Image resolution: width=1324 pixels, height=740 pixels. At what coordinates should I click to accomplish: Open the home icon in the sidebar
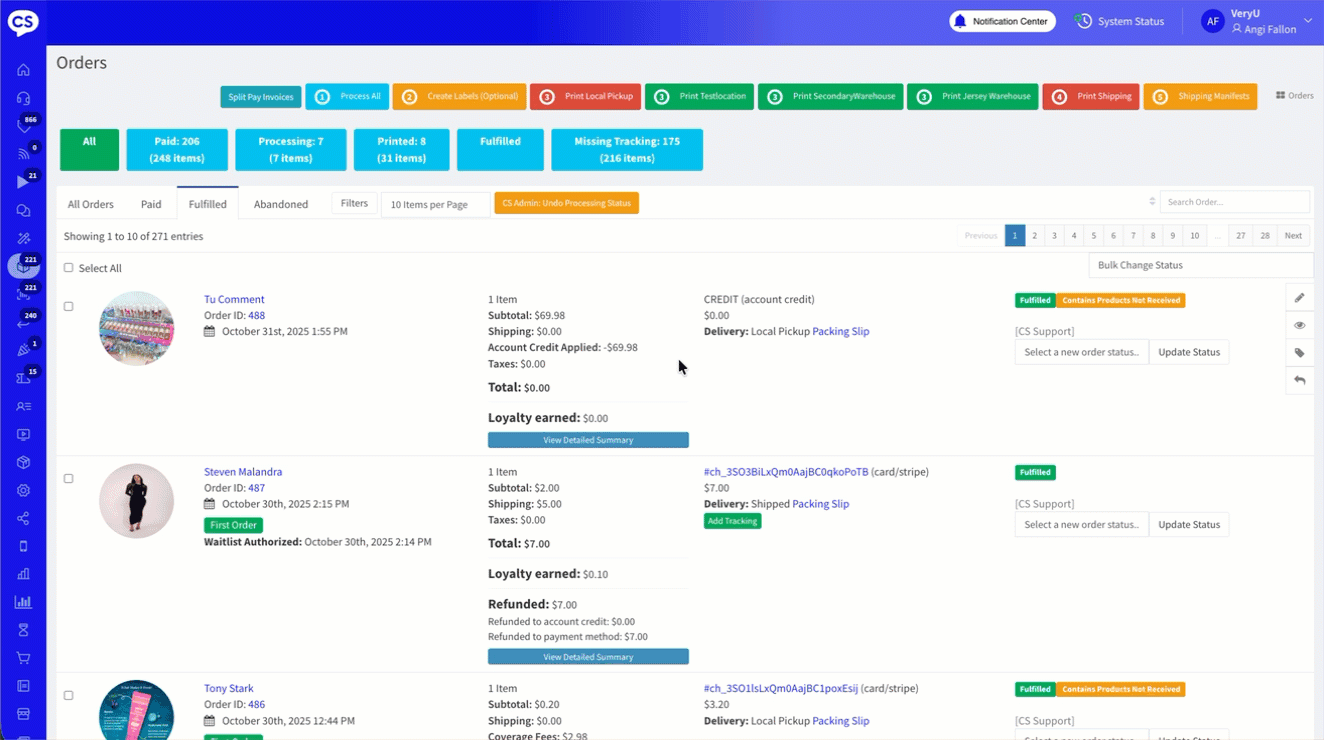coord(23,70)
